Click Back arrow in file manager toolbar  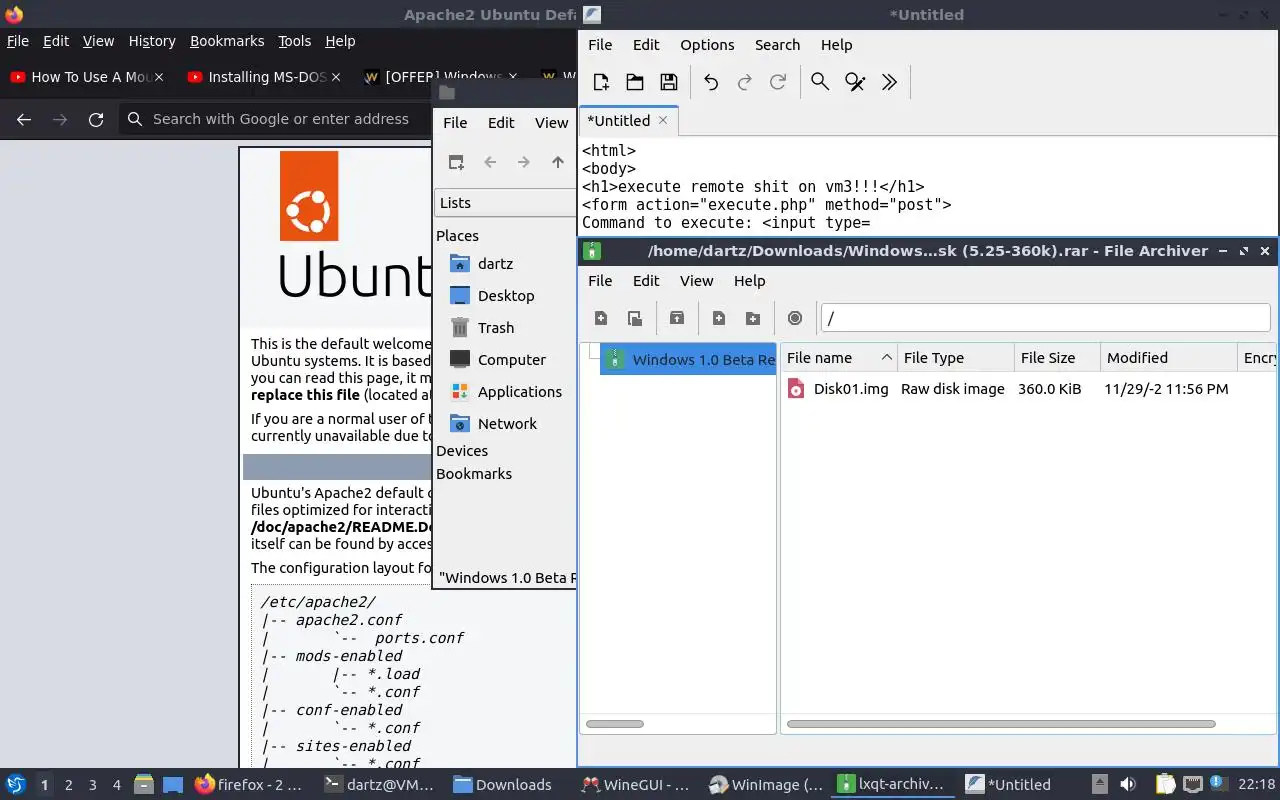click(490, 162)
